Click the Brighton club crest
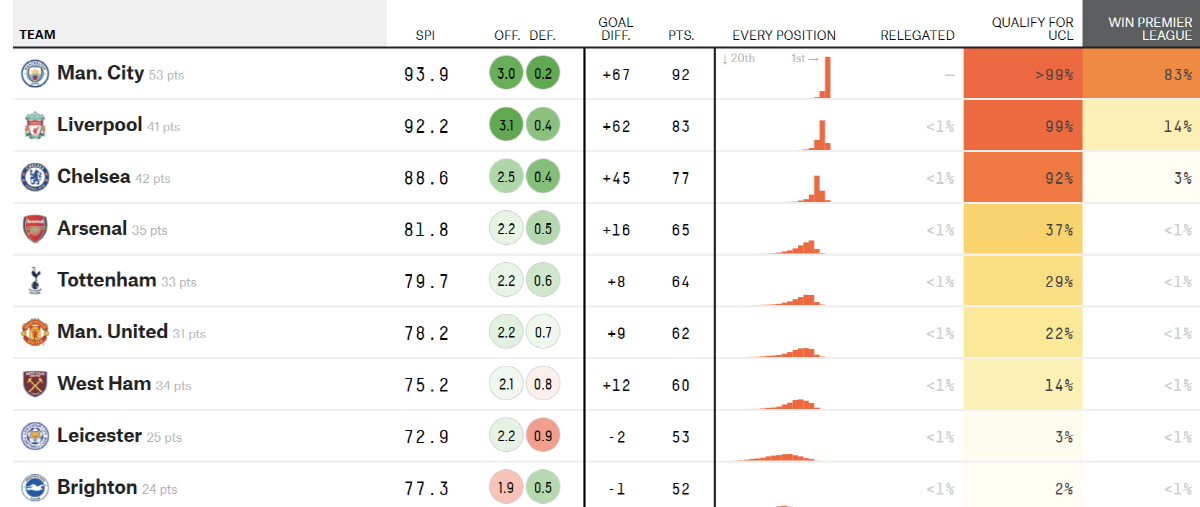The width and height of the screenshot is (1200, 507). 35,488
